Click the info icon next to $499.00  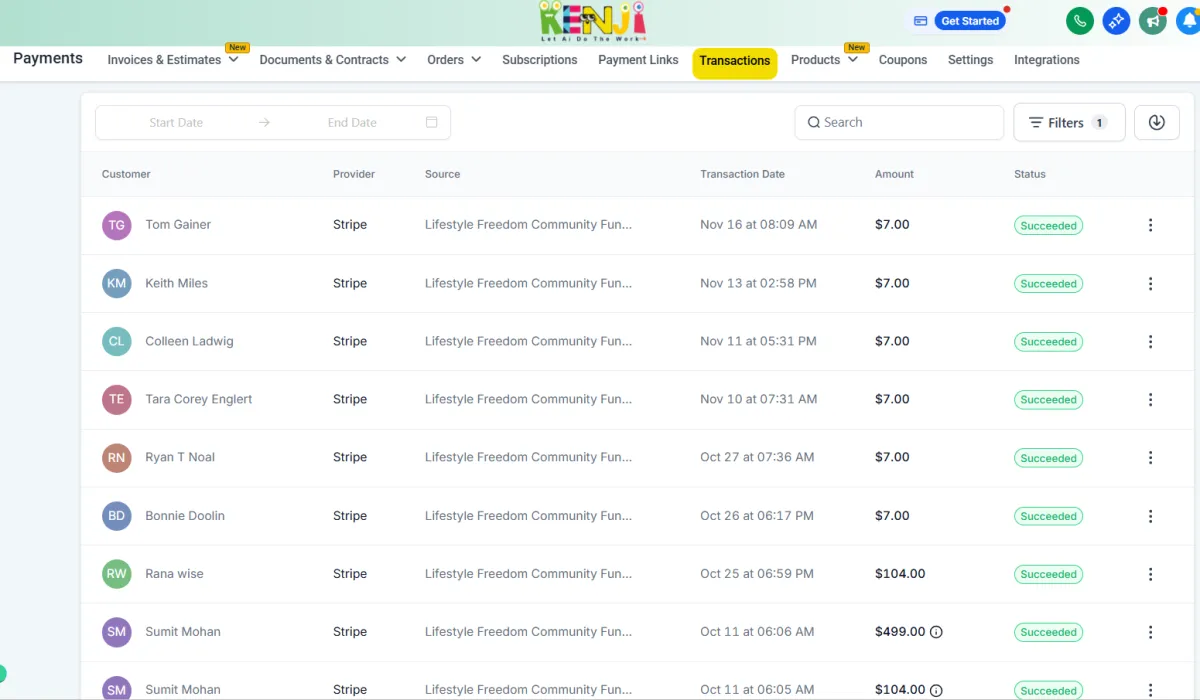[x=936, y=632]
